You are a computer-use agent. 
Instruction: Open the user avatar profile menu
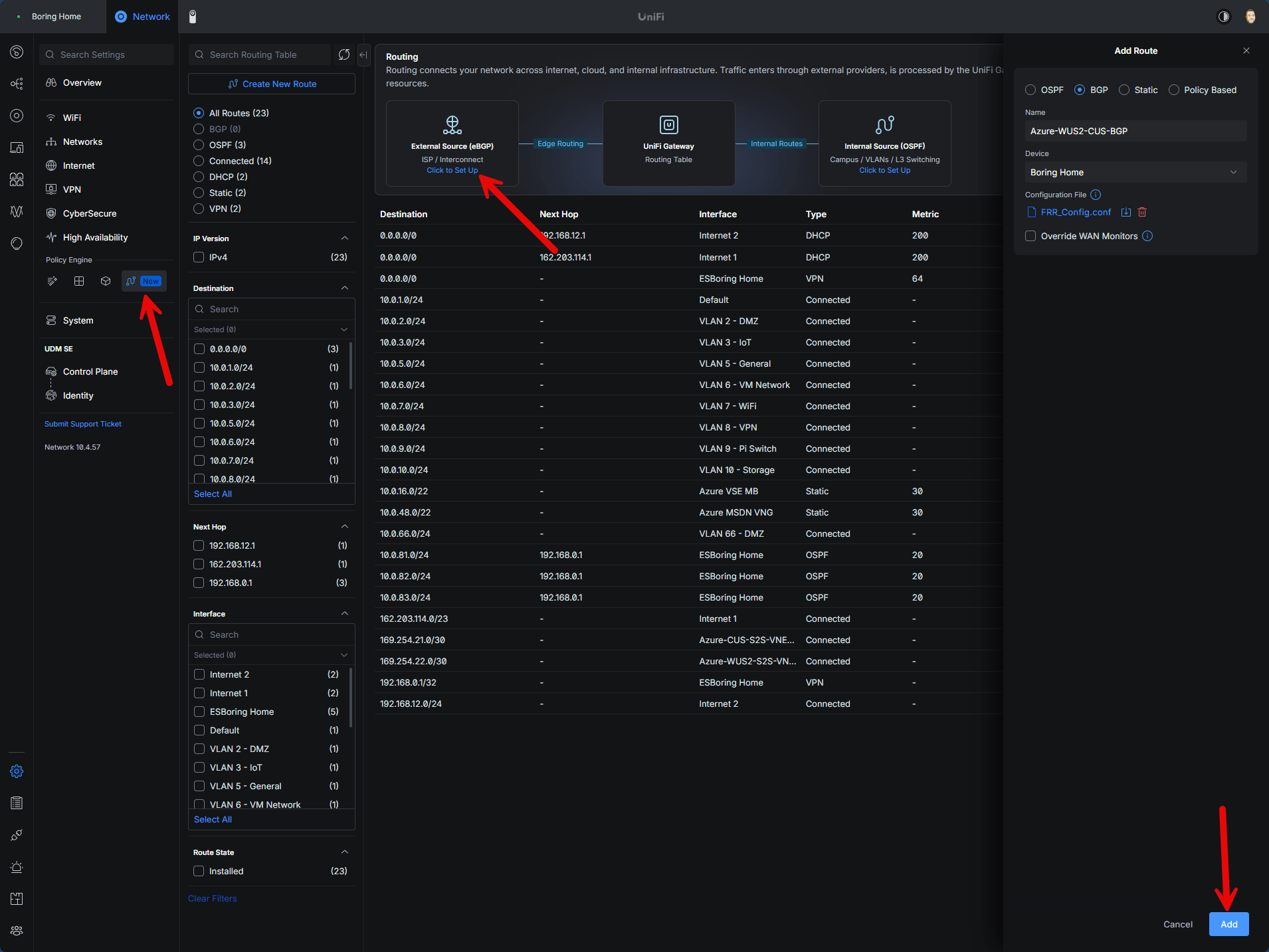(x=1250, y=17)
